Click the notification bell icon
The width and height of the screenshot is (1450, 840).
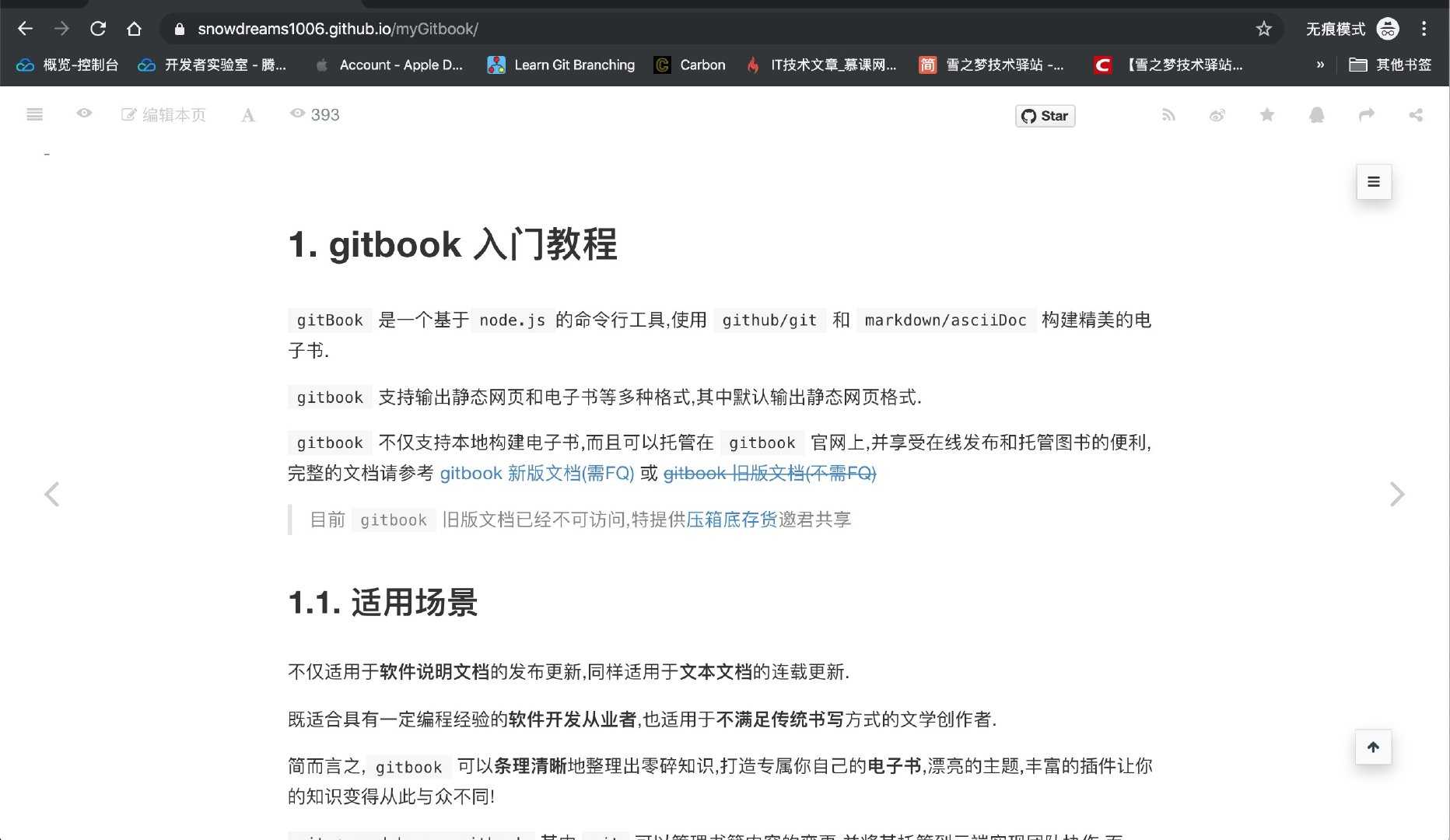pyautogui.click(x=1316, y=115)
